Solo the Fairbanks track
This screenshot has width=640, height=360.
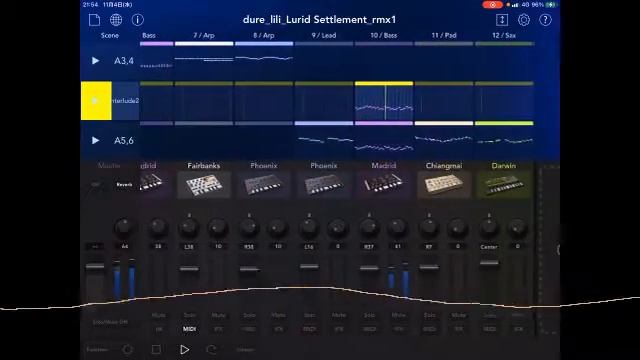pos(189,316)
